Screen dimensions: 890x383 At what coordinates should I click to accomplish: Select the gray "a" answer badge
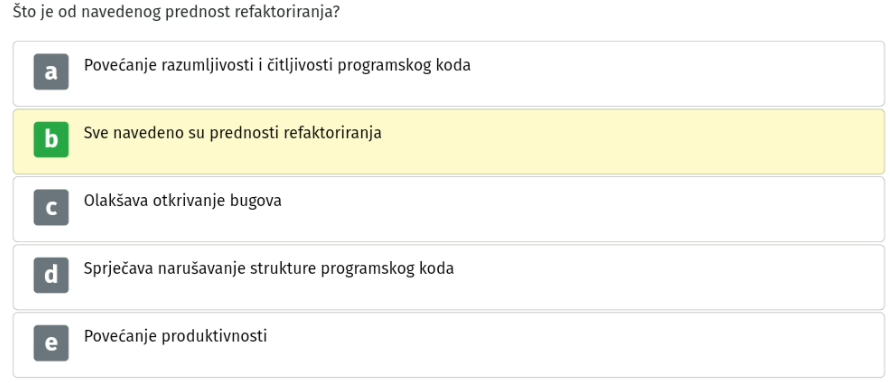click(51, 71)
